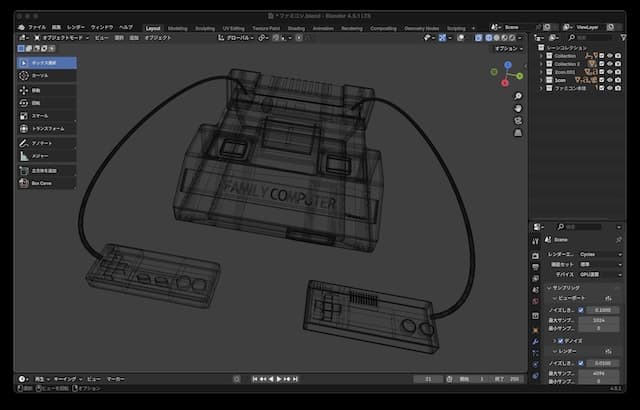Select the Box Carve tool
This screenshot has height=410, width=640.
(x=47, y=183)
